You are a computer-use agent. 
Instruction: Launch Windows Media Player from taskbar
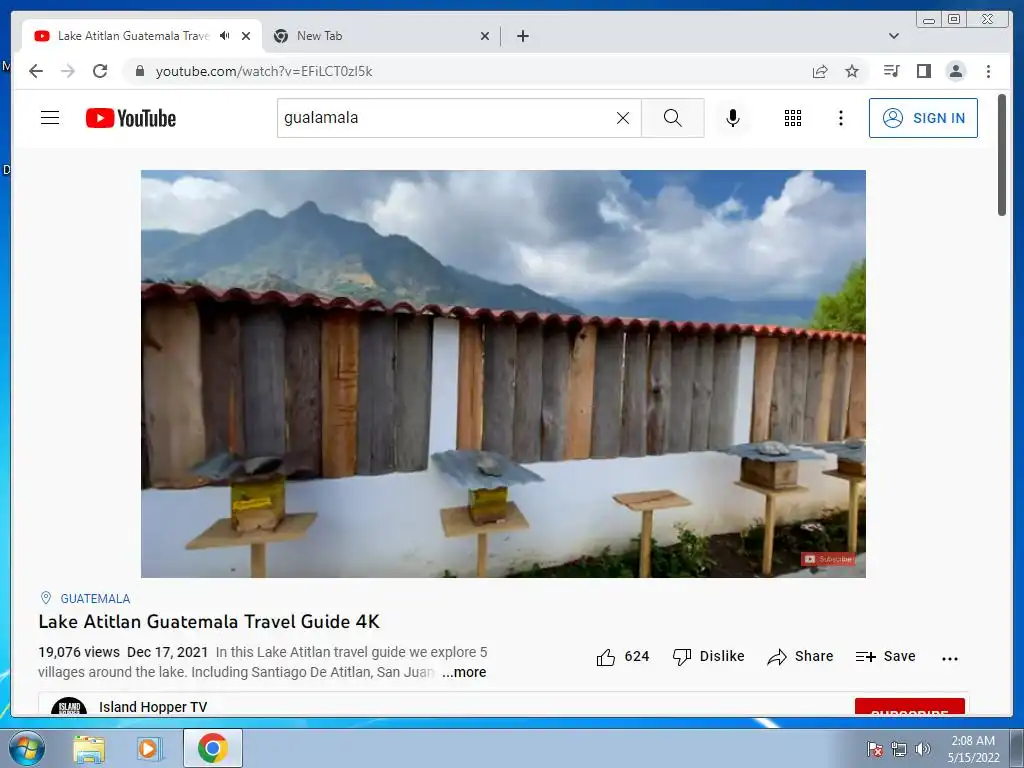pyautogui.click(x=150, y=748)
